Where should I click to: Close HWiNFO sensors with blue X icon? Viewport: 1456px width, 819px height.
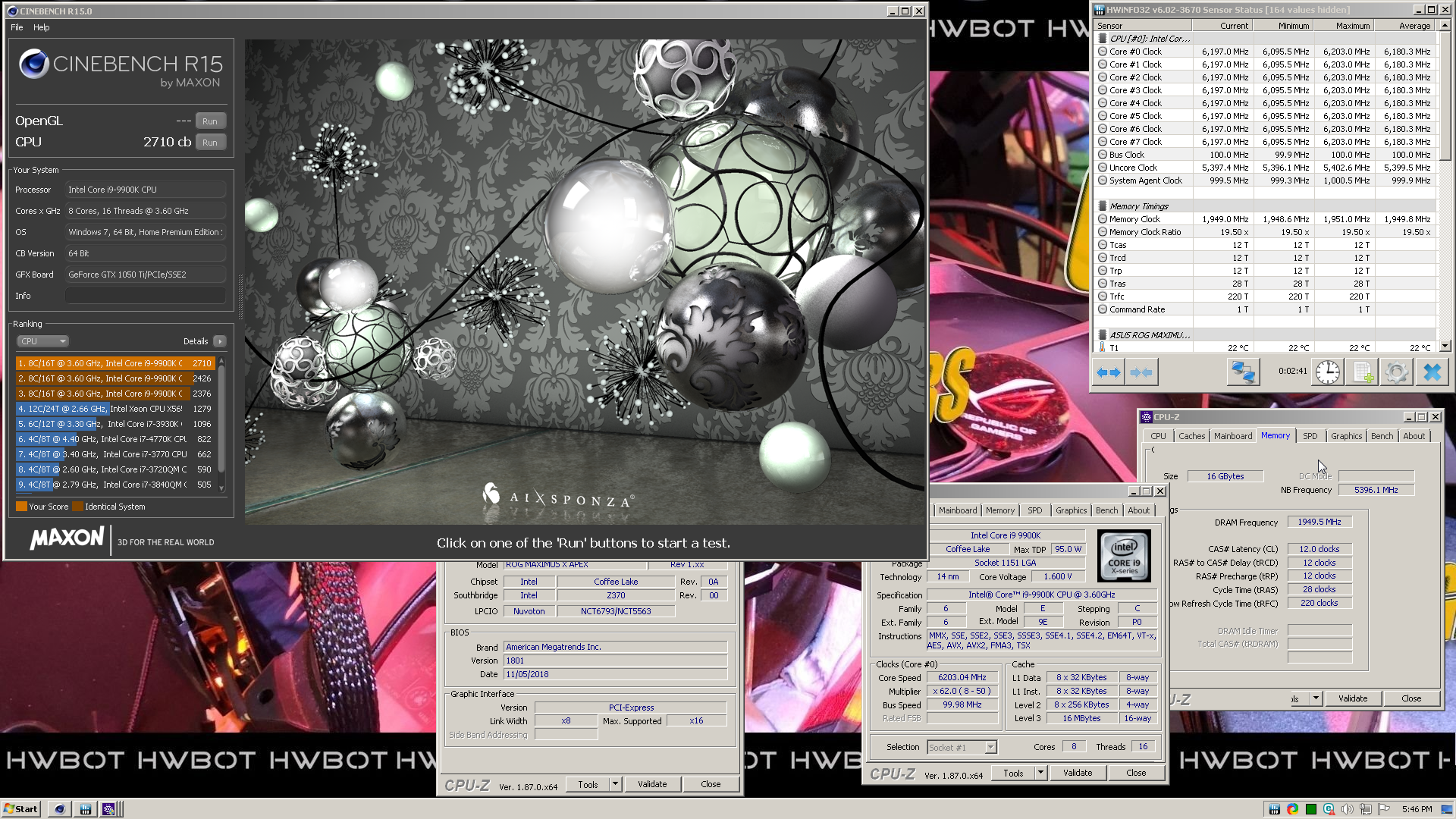tap(1432, 372)
